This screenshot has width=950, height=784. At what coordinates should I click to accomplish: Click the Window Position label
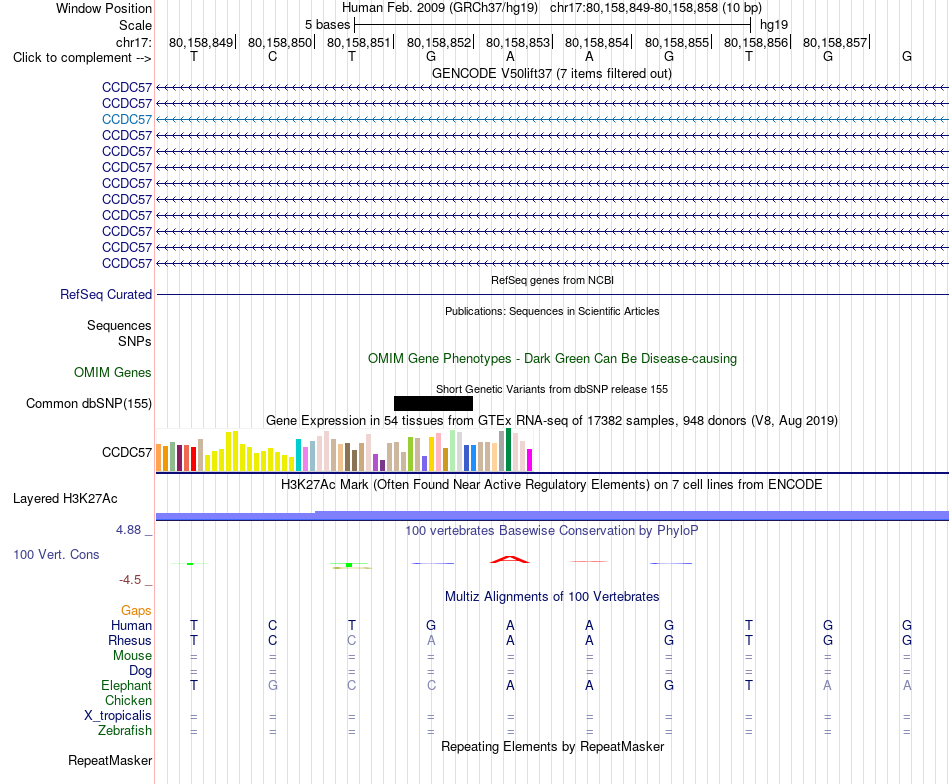tap(104, 8)
